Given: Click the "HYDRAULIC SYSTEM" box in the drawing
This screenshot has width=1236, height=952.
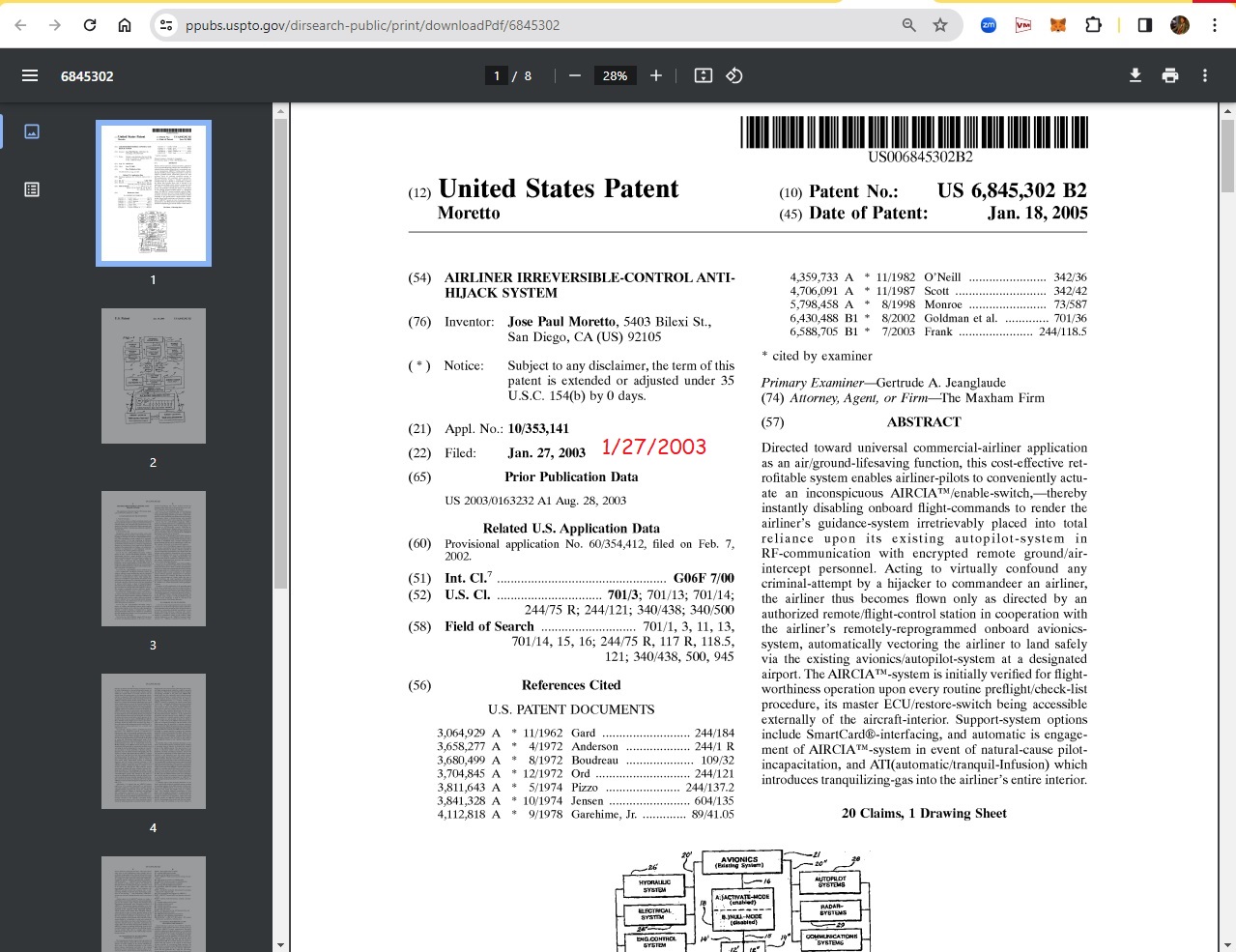Looking at the screenshot, I should (654, 885).
